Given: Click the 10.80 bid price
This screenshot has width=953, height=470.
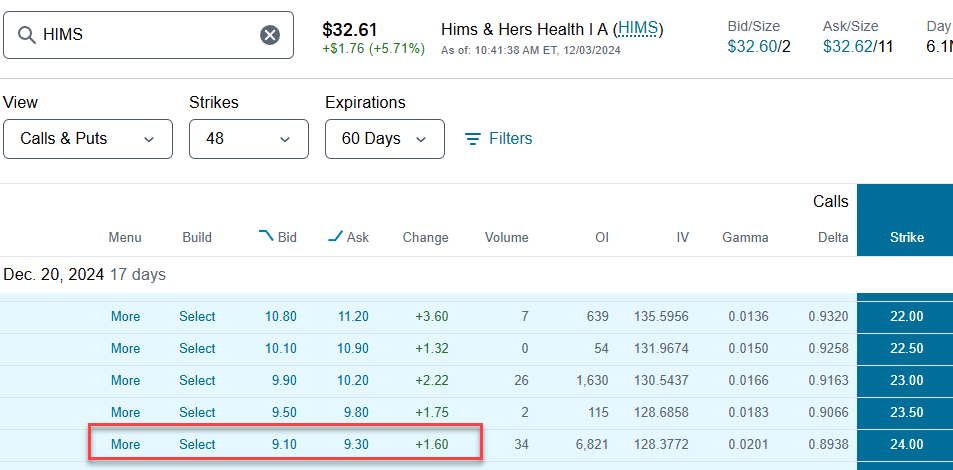Looking at the screenshot, I should tap(281, 317).
